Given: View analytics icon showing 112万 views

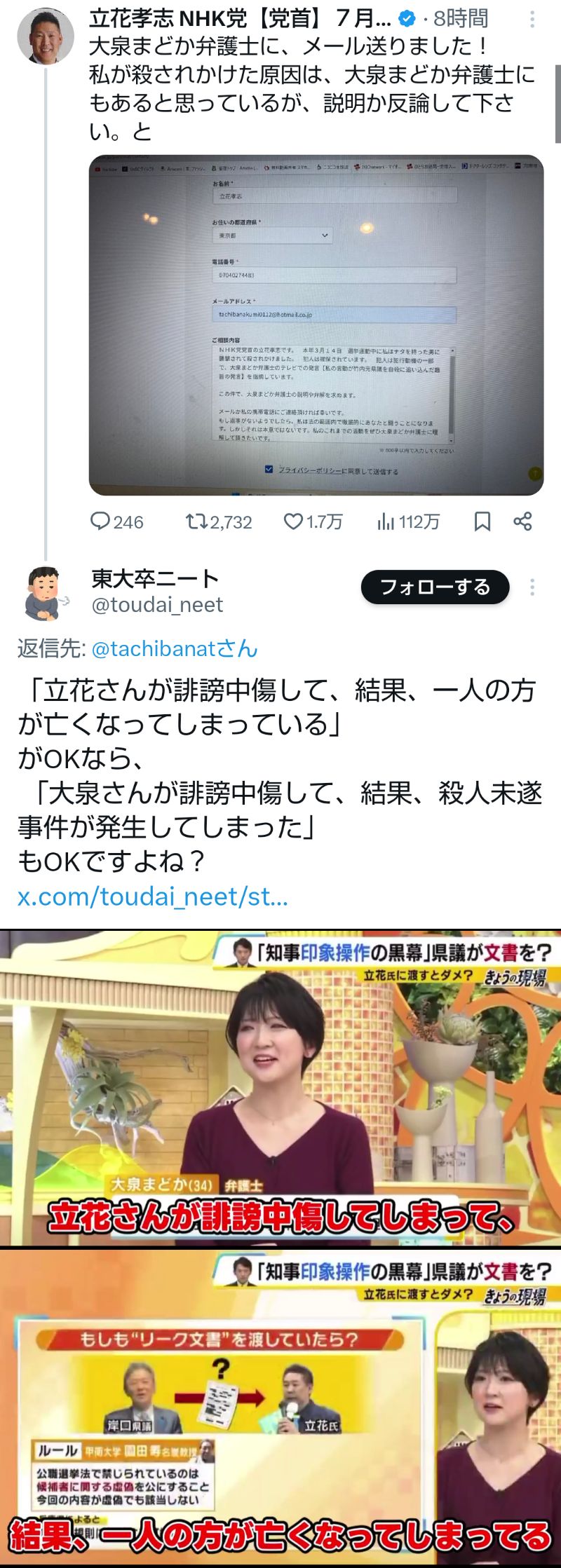Looking at the screenshot, I should 386,521.
